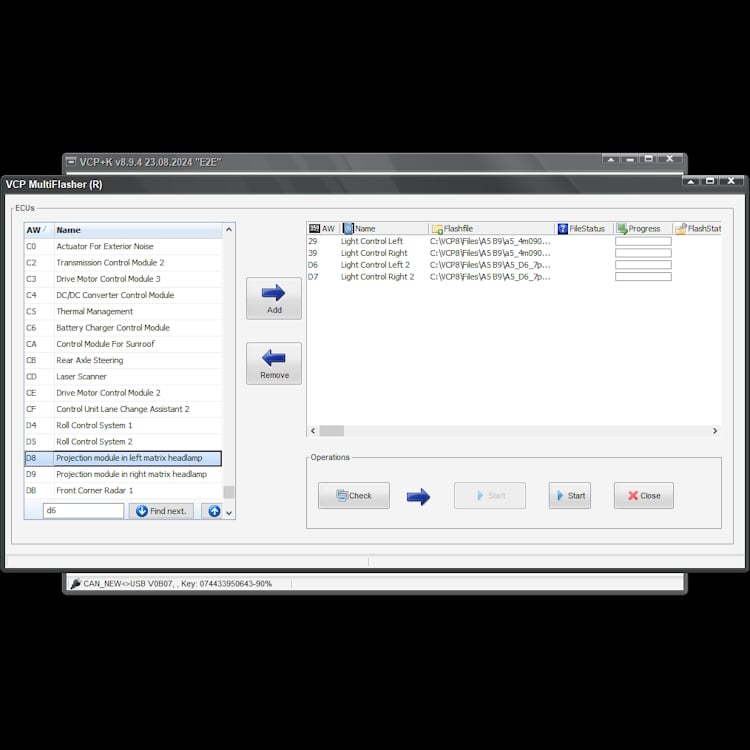Image resolution: width=750 pixels, height=750 pixels.
Task: Select row D8 Projection module in left matrix headlamp
Action: point(123,458)
